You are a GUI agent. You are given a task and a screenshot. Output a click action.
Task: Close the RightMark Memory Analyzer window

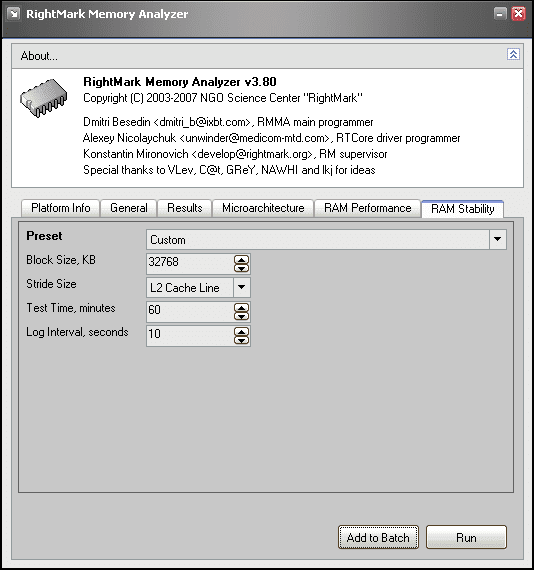518,14
